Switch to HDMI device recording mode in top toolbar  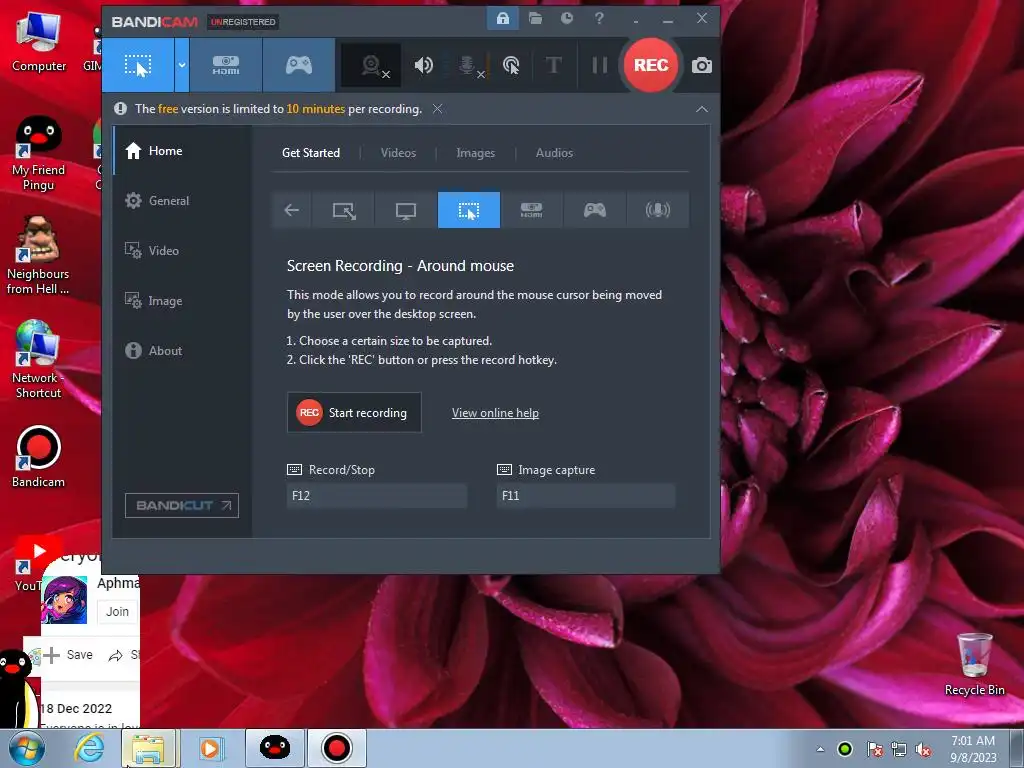[226, 65]
